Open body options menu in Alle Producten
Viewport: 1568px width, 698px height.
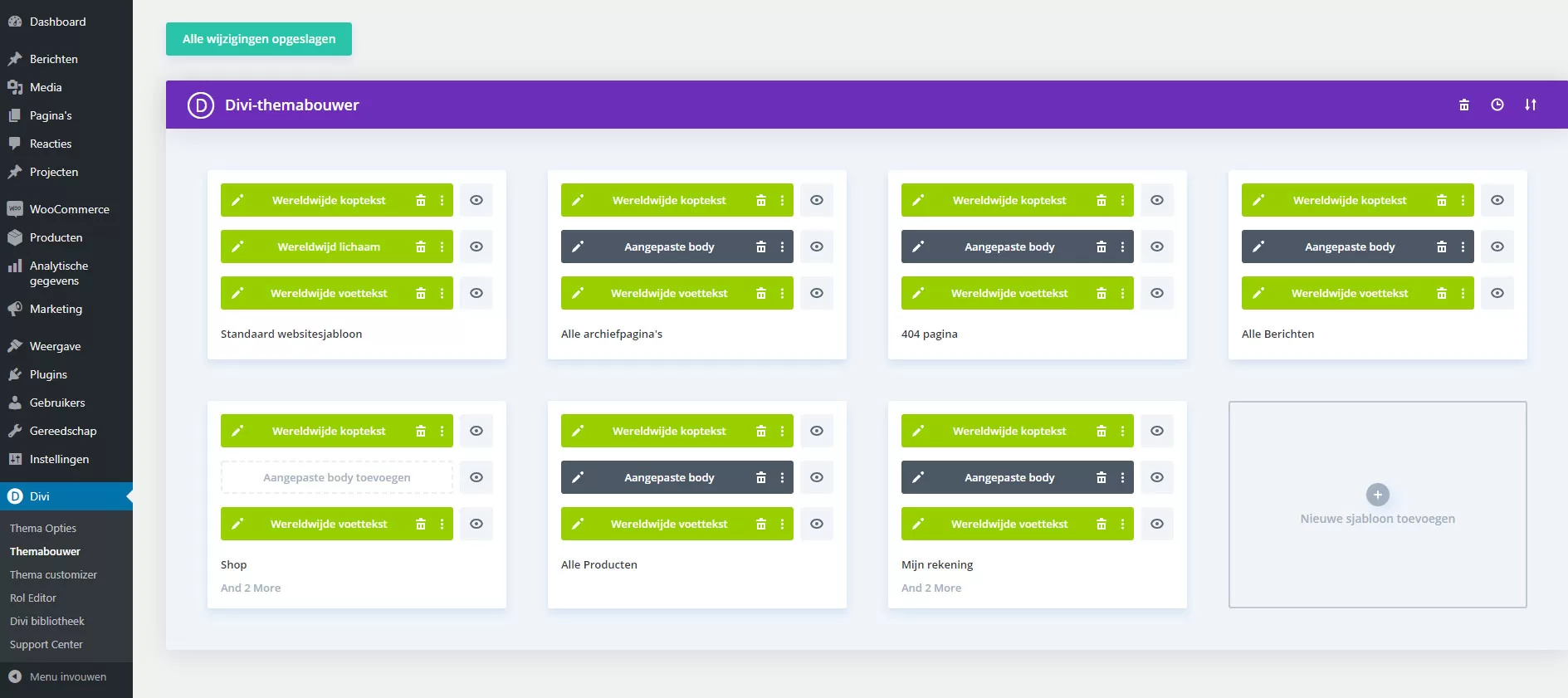point(782,477)
